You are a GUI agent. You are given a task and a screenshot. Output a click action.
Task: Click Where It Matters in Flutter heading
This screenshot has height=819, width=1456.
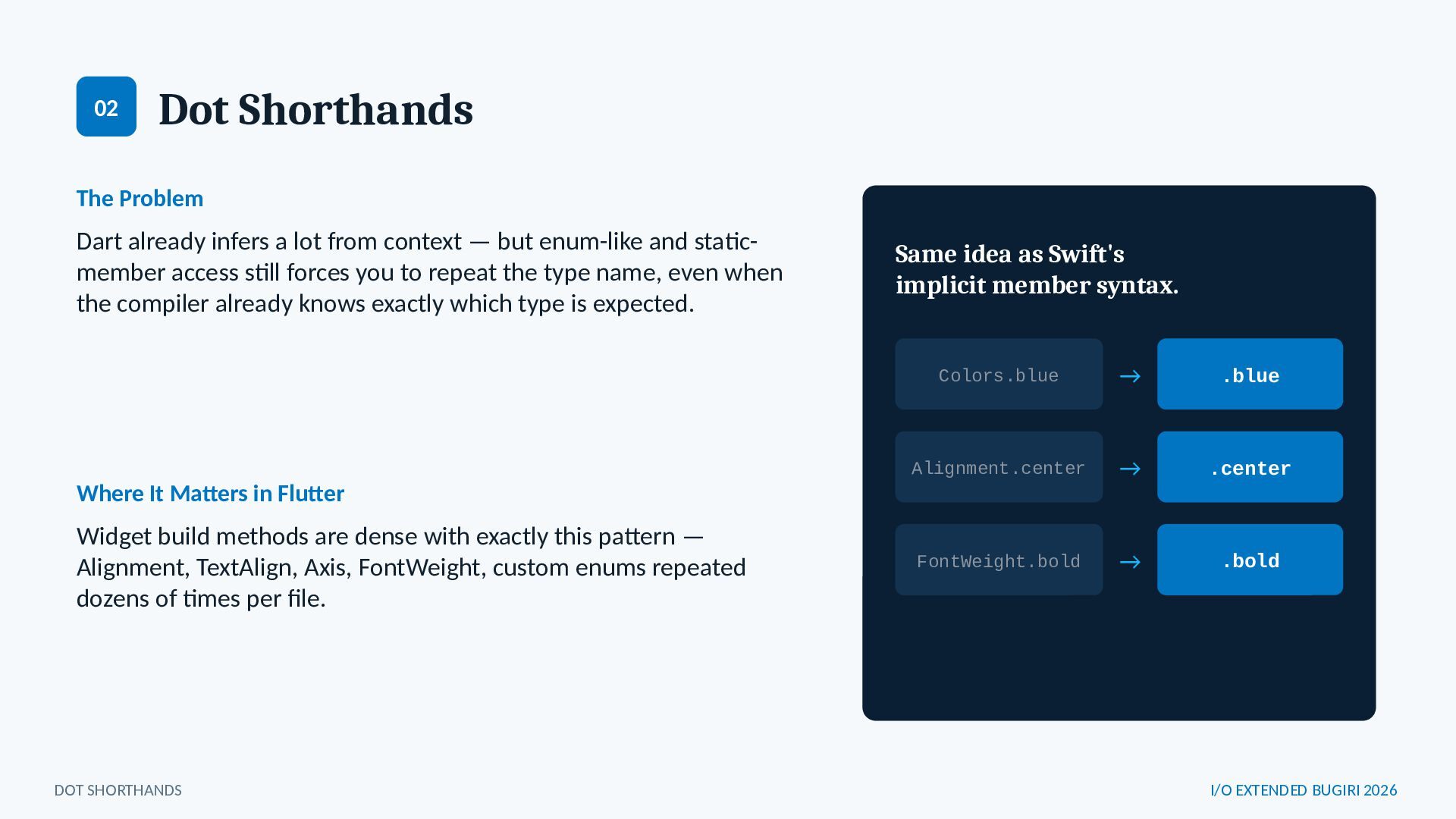pos(210,494)
